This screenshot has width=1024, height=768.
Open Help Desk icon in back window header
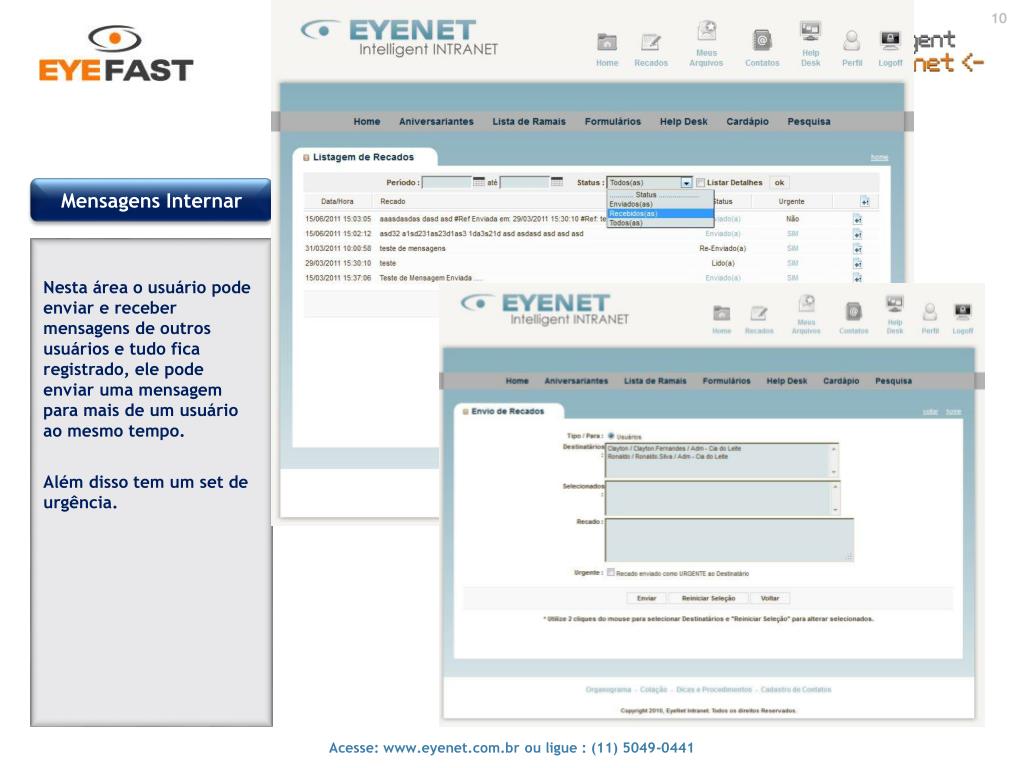tap(810, 43)
